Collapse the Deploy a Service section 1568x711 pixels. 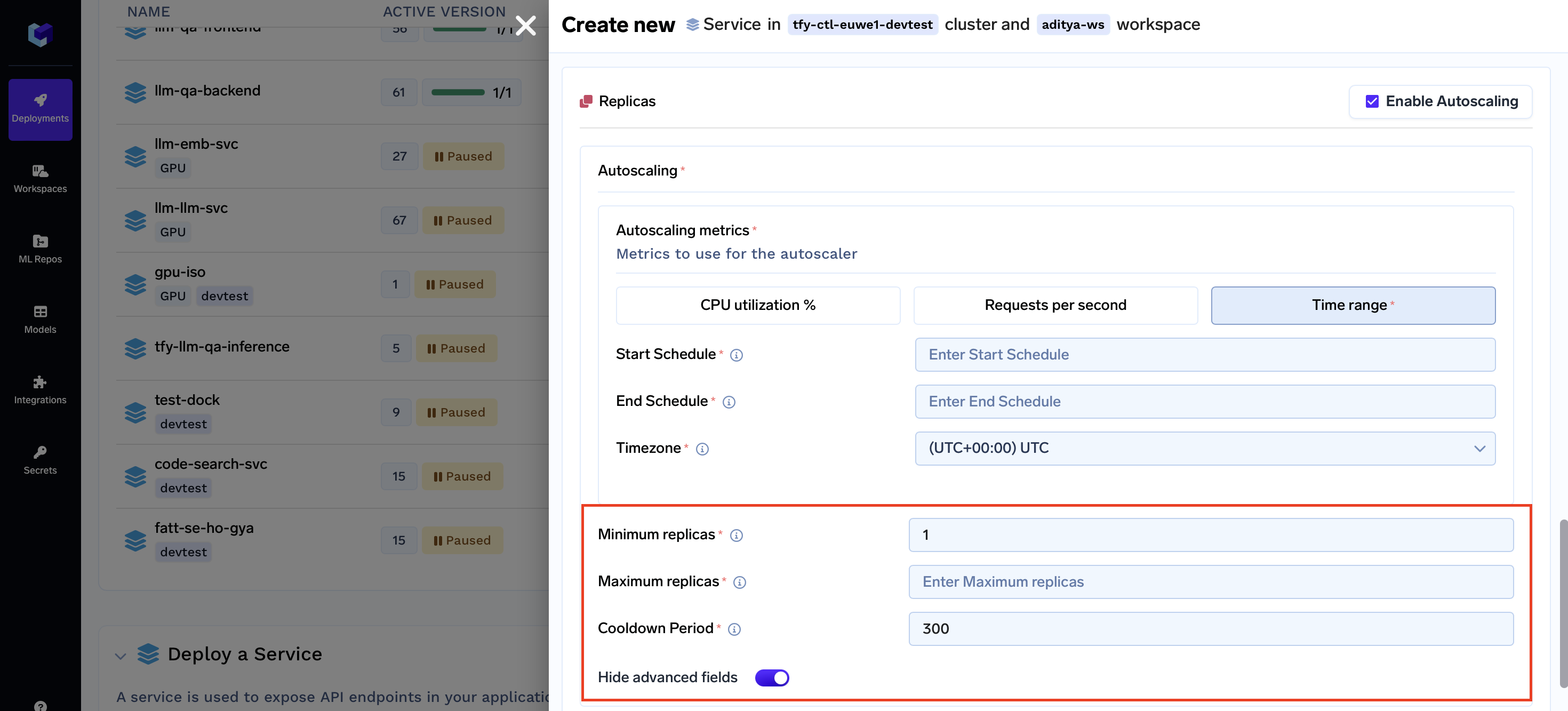click(121, 656)
